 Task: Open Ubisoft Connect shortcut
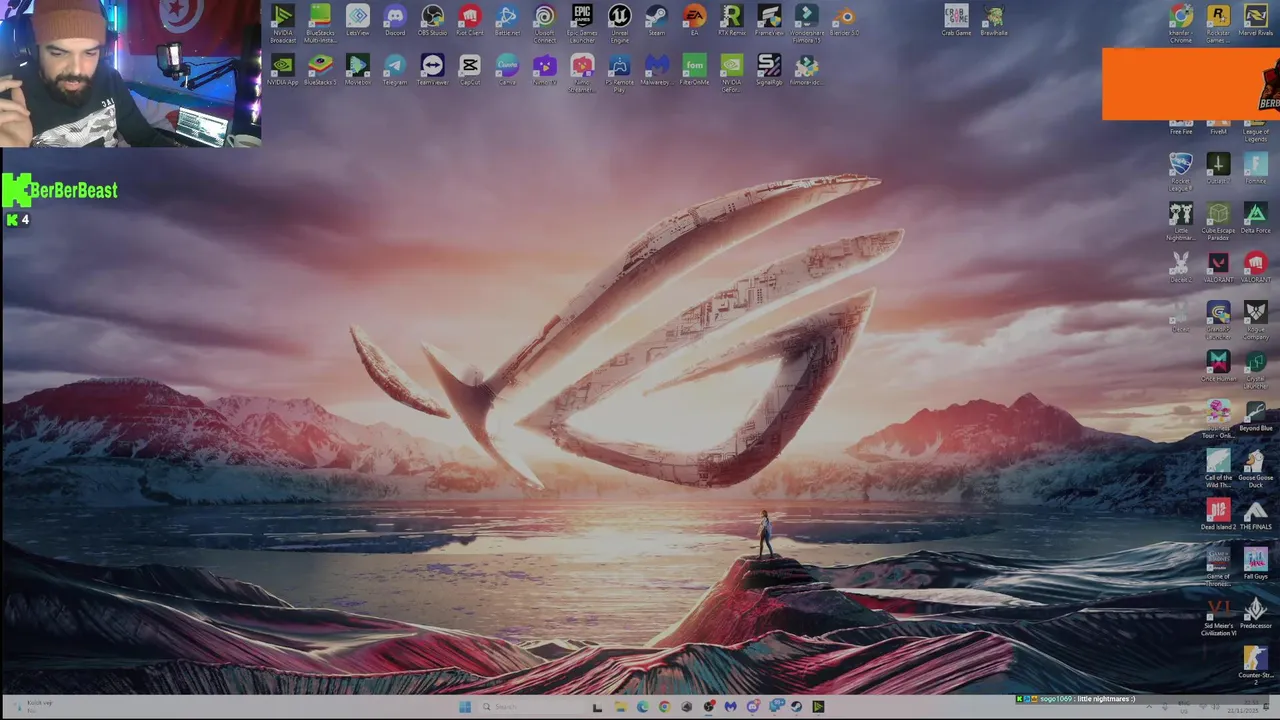coord(544,24)
